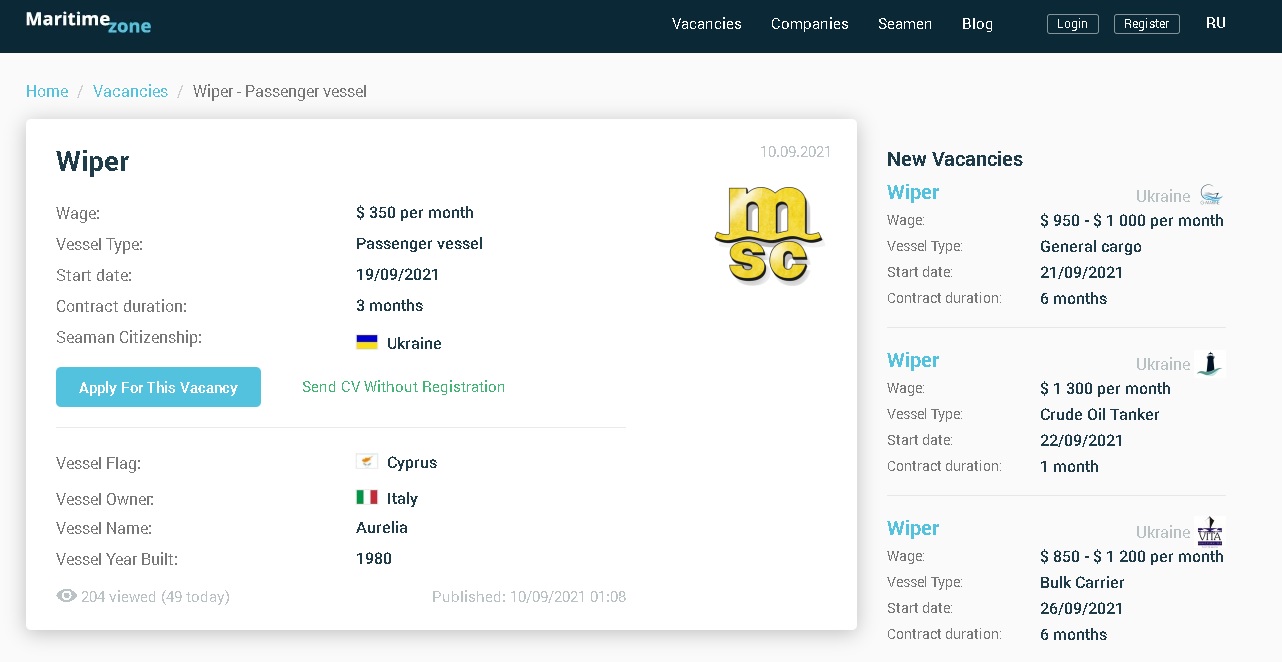The width and height of the screenshot is (1282, 662).
Task: Click the Italy flag icon
Action: (x=367, y=497)
